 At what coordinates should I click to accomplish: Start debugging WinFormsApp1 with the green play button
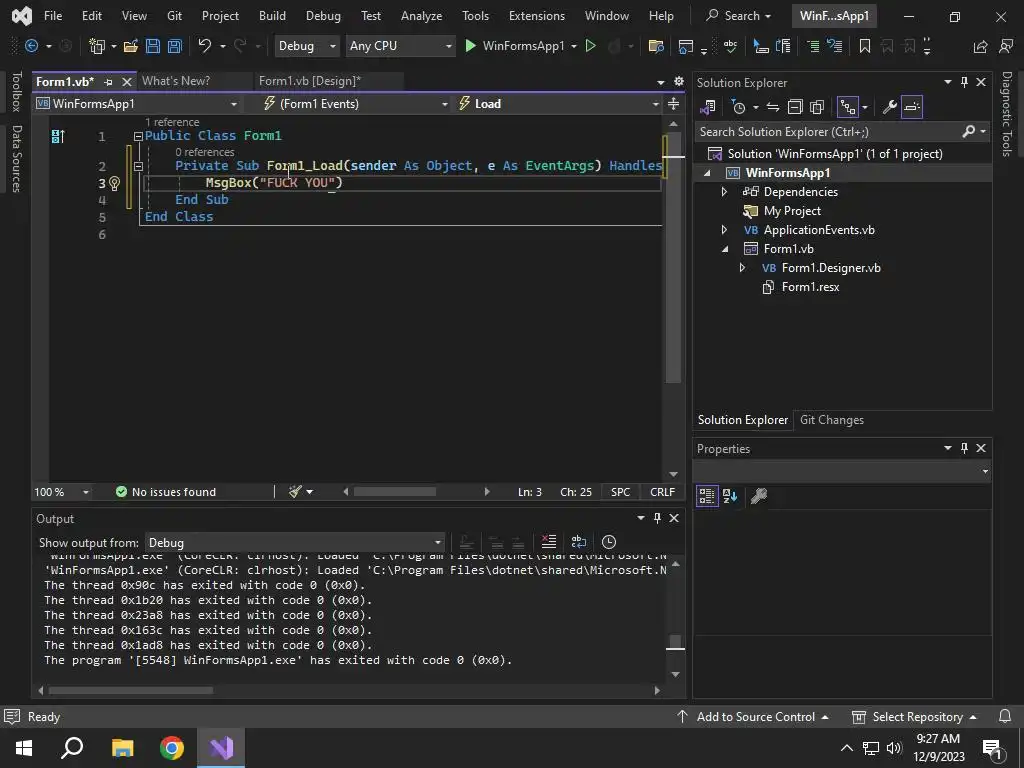[470, 46]
